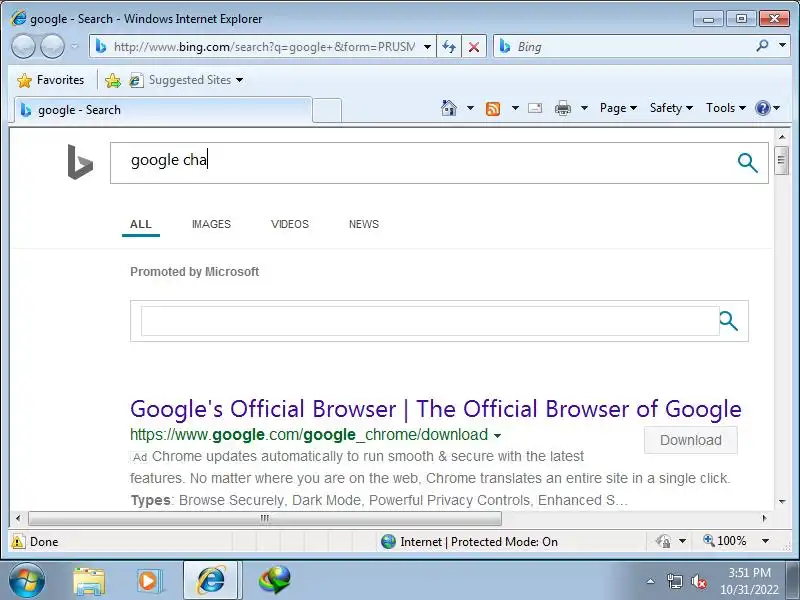Image resolution: width=800 pixels, height=600 pixels.
Task: Click the Home icon in command bar
Action: (449, 108)
